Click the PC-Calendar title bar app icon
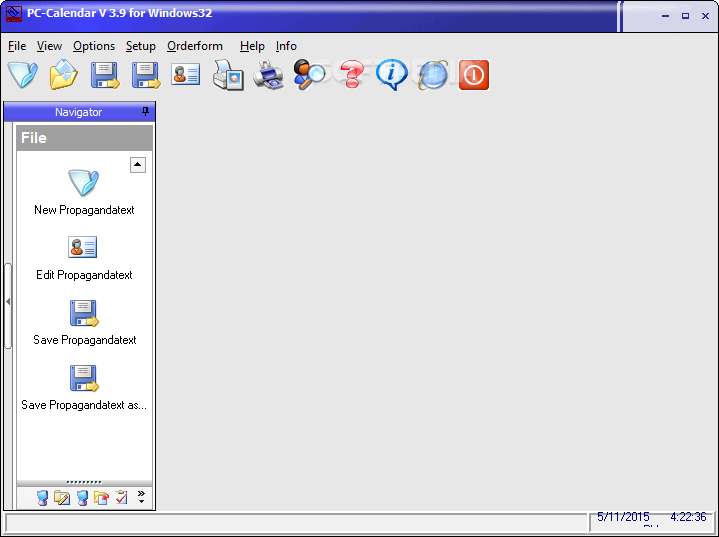 (x=14, y=13)
